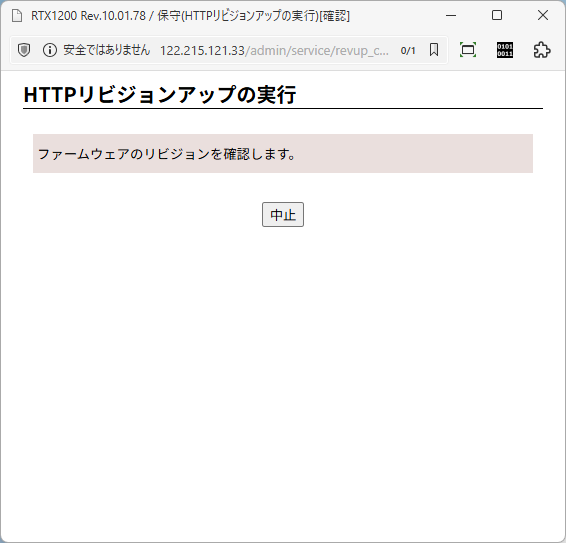Image resolution: width=566 pixels, height=543 pixels.
Task: Click the 中止 cancel button
Action: (283, 214)
